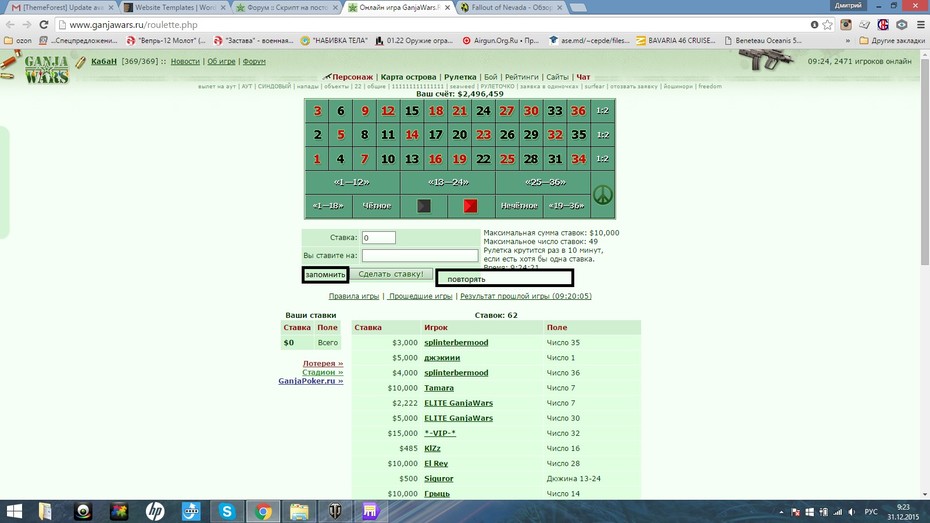Viewport: 930px width, 523px height.
Task: Open the Чат menu link
Action: pos(583,76)
